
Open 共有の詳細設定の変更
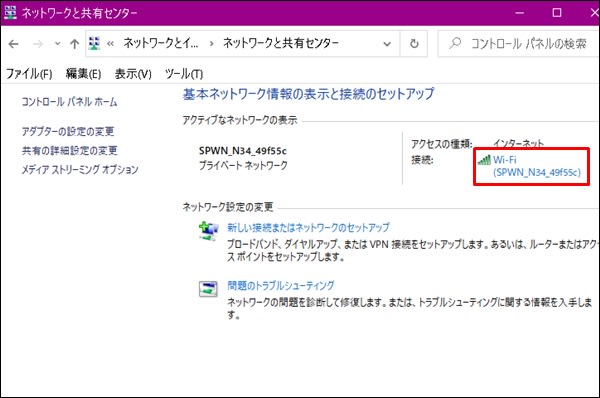coord(70,150)
